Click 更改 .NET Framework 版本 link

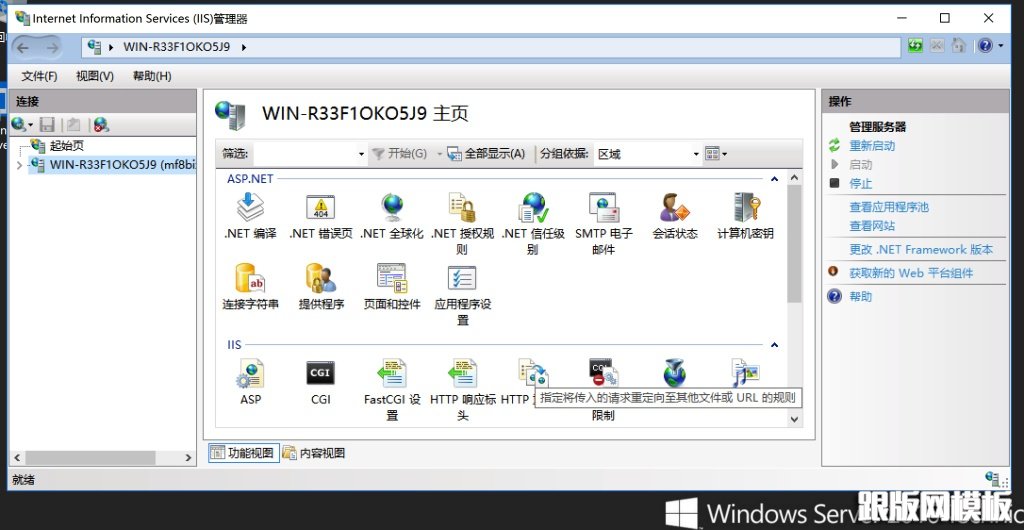(x=921, y=250)
